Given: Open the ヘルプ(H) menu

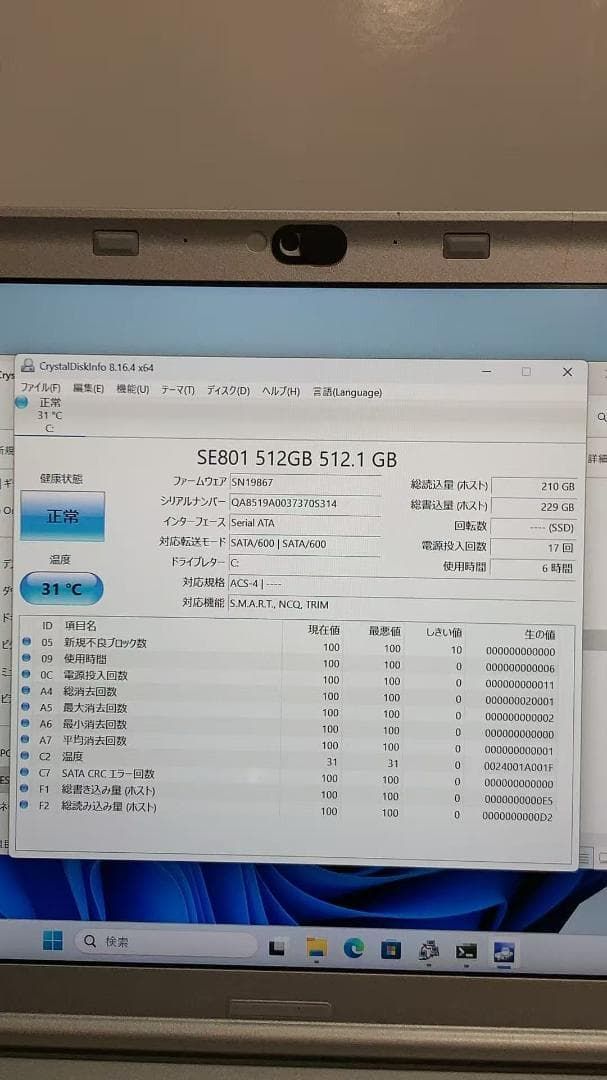Looking at the screenshot, I should point(280,391).
